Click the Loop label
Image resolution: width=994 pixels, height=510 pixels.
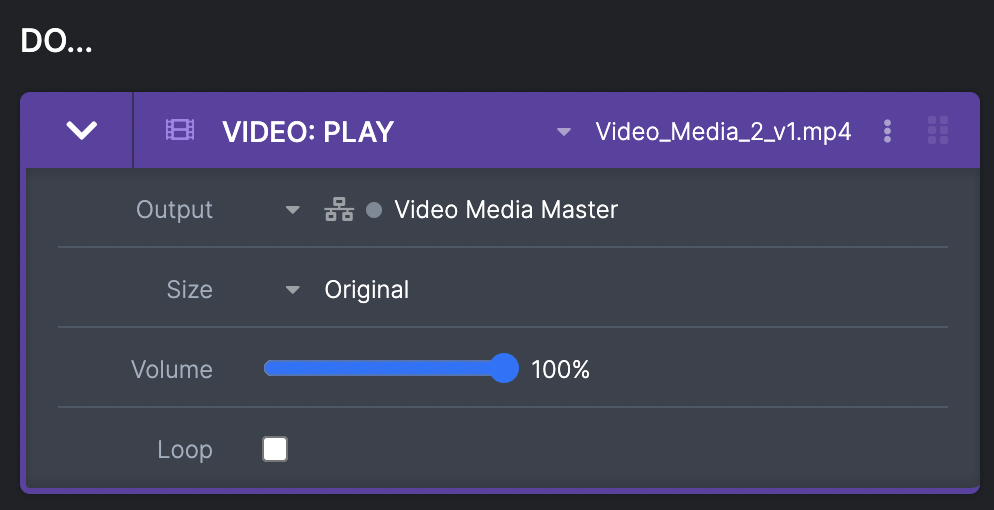tap(185, 450)
